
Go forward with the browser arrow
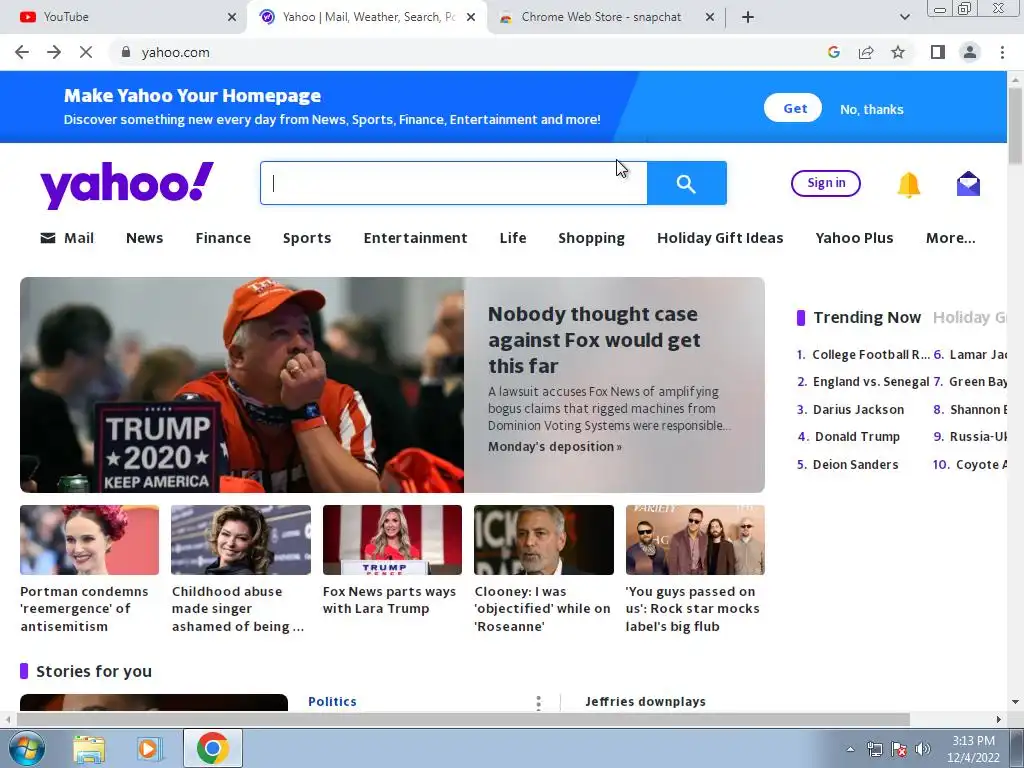[54, 52]
